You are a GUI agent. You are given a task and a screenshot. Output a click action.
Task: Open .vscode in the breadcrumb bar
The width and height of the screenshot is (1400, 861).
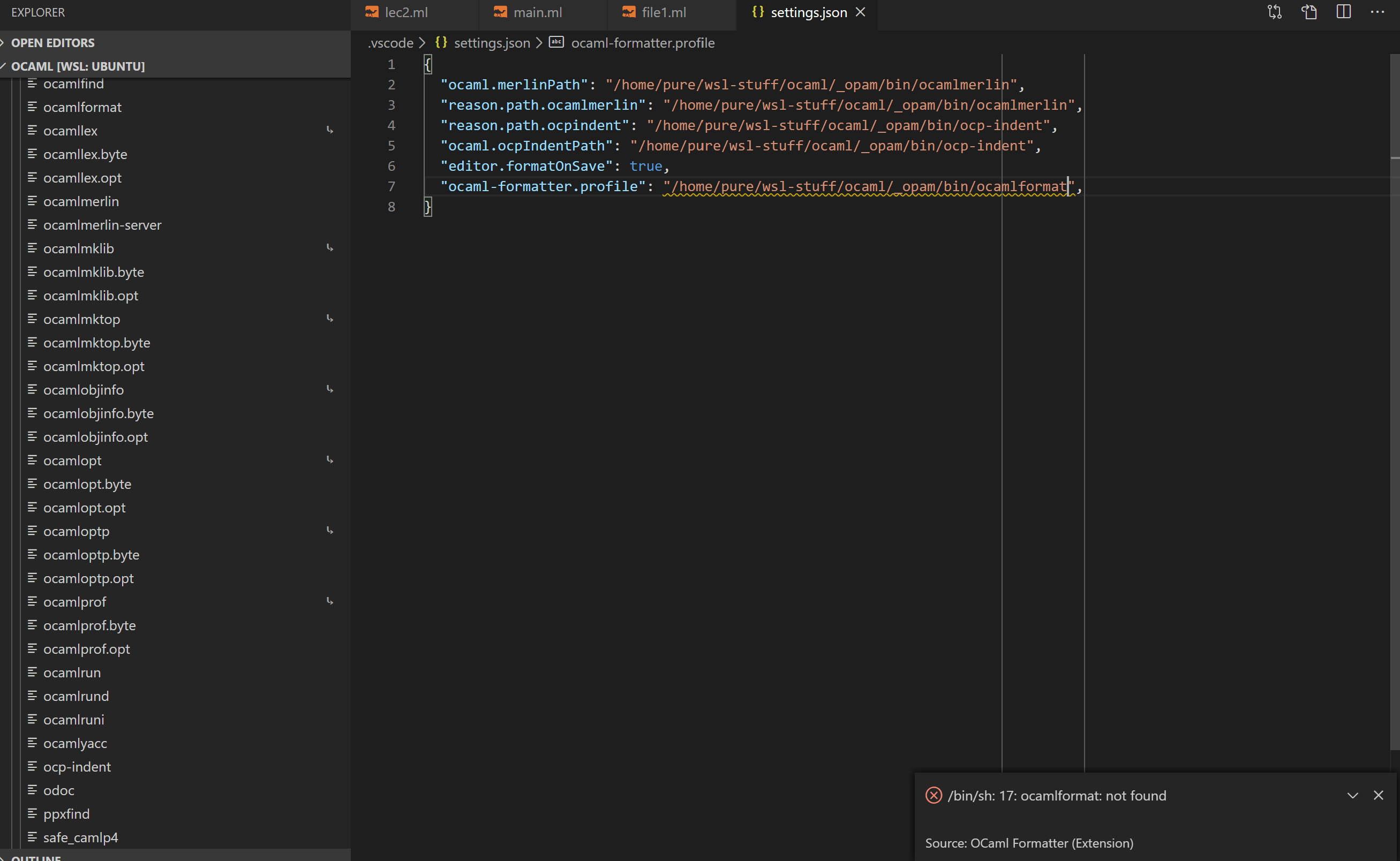tap(390, 43)
